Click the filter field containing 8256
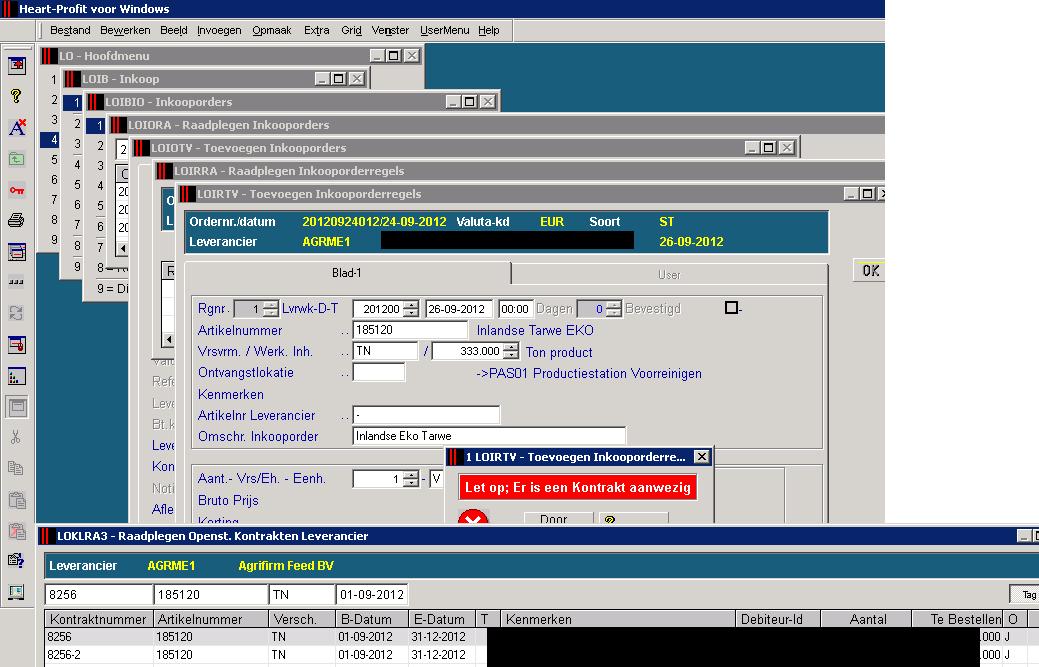Viewport: 1039px width, 667px height. (x=99, y=594)
